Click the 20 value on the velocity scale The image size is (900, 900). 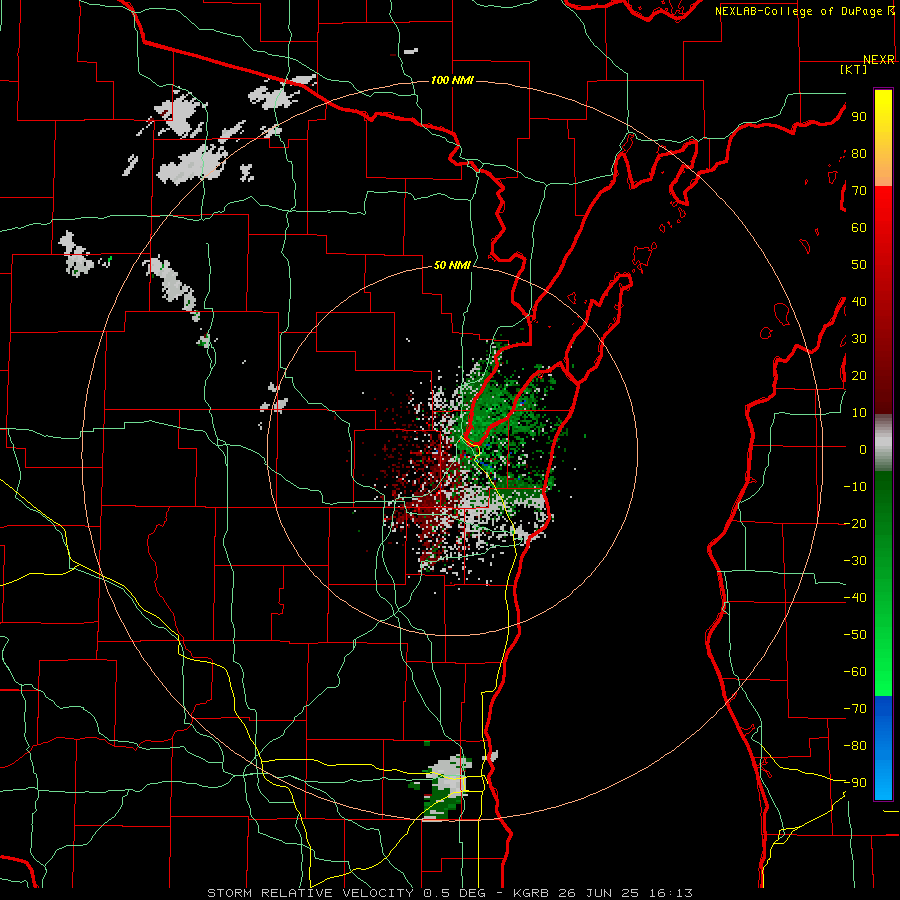859,375
